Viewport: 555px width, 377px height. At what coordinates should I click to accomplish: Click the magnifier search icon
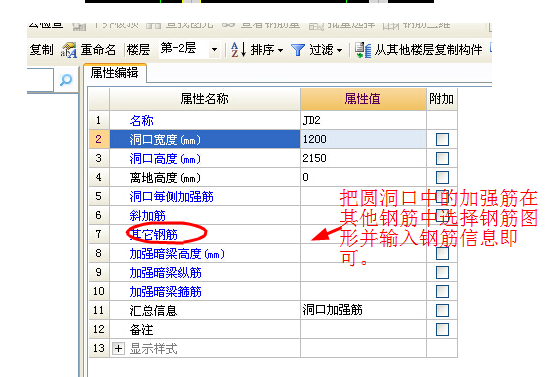[x=66, y=80]
